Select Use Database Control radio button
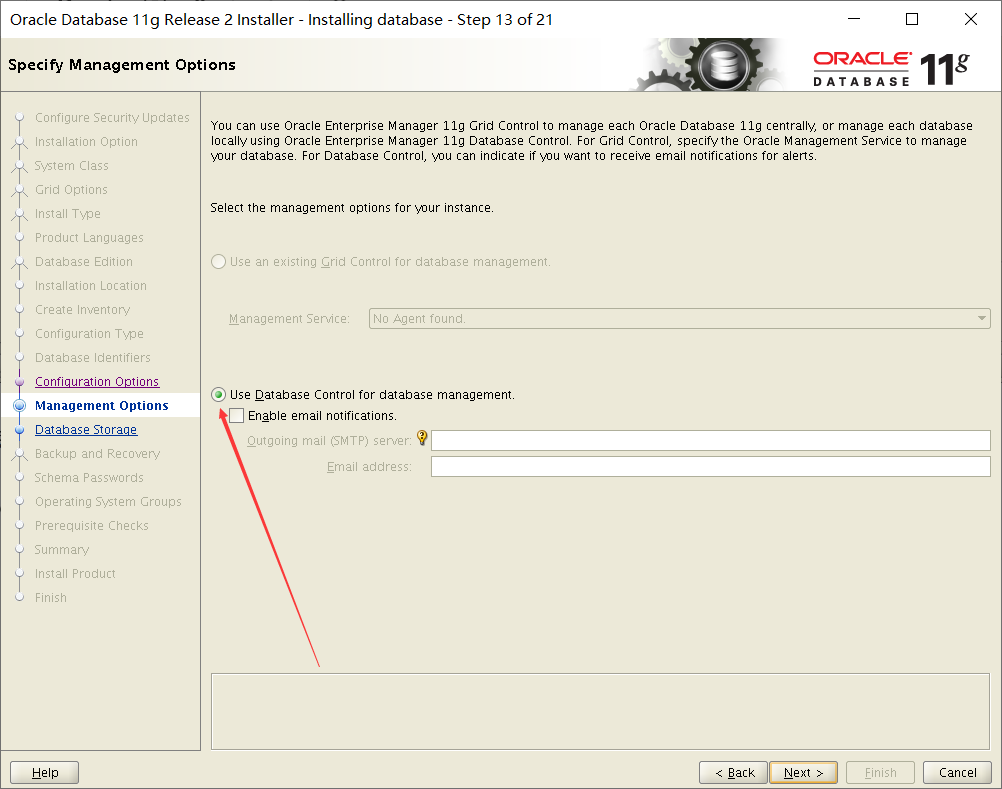This screenshot has height=789, width=1002. click(219, 394)
